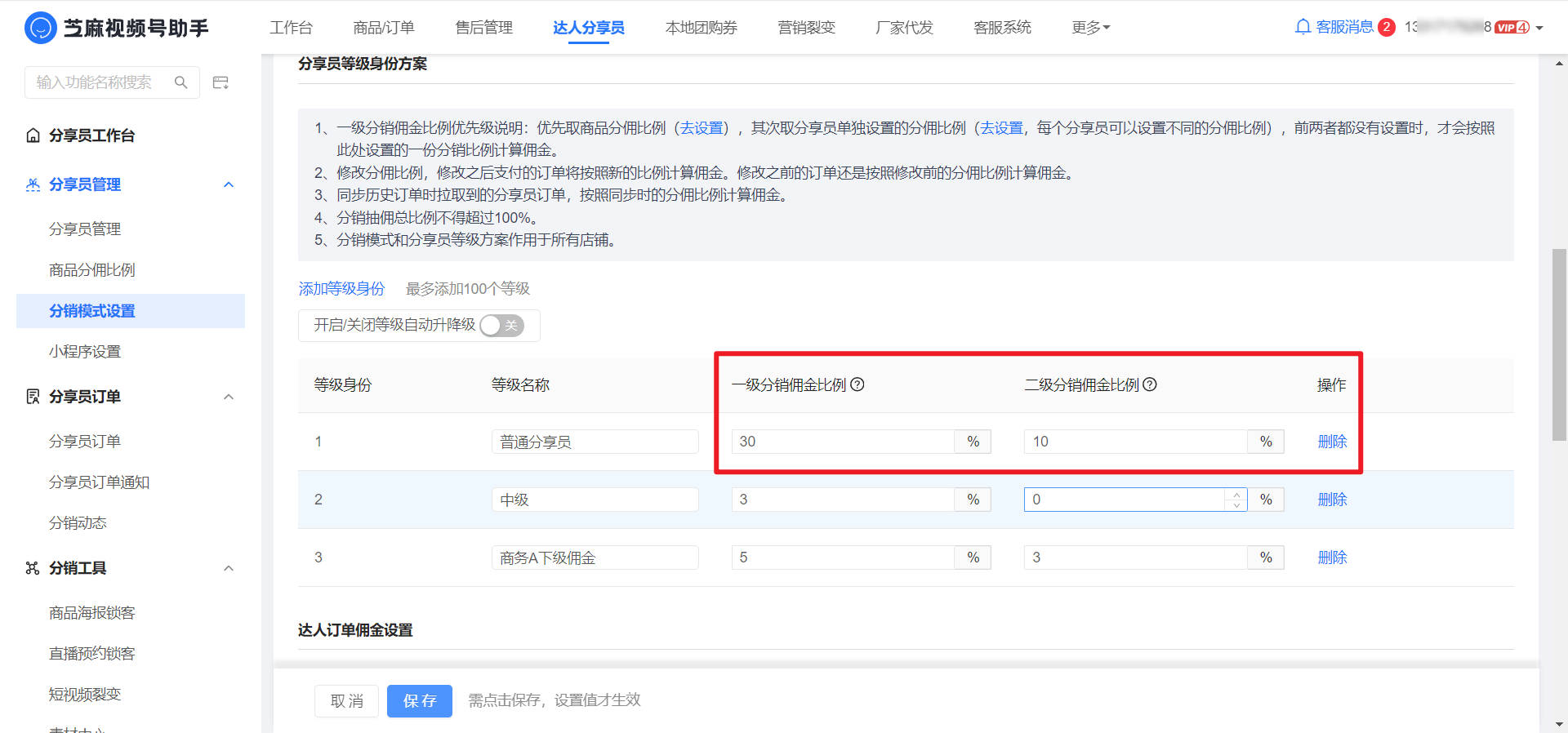The width and height of the screenshot is (1568, 733).
Task: Edit the 中级 level name field
Action: point(595,500)
